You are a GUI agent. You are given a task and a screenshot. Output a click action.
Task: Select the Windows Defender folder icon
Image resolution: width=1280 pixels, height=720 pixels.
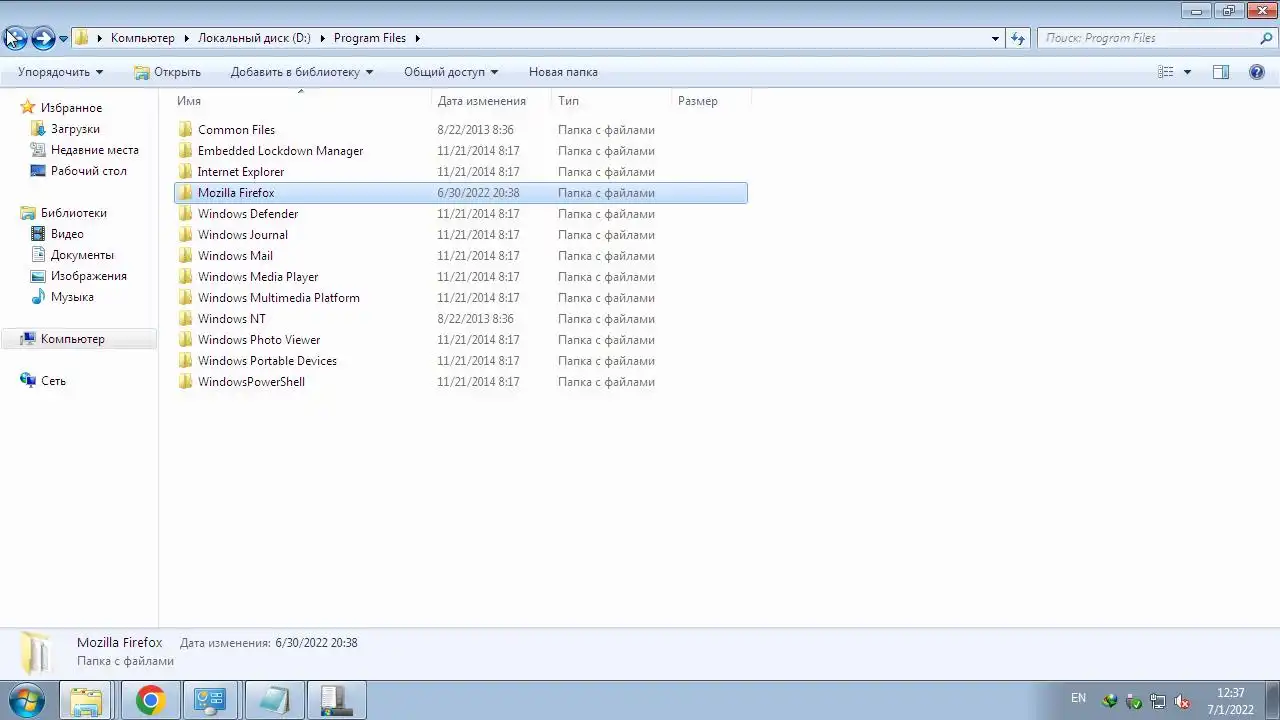[185, 214]
